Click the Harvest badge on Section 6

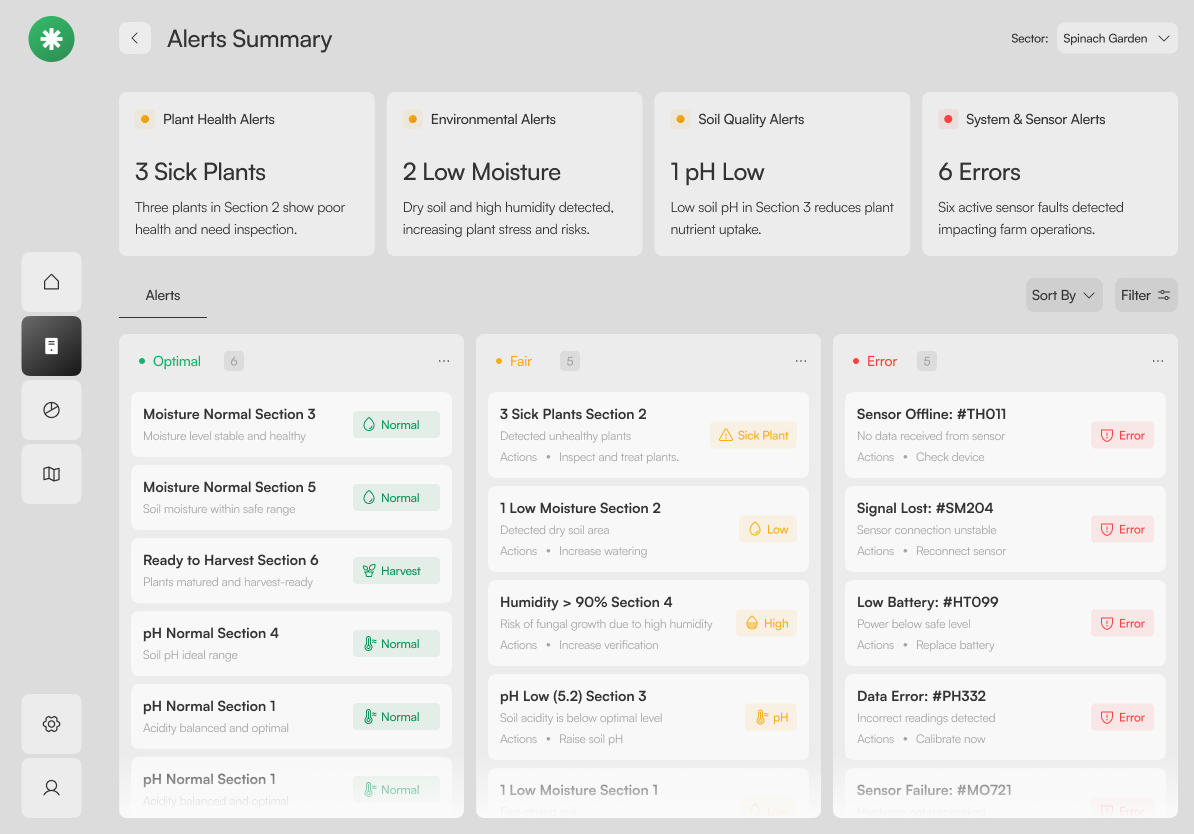tap(396, 570)
